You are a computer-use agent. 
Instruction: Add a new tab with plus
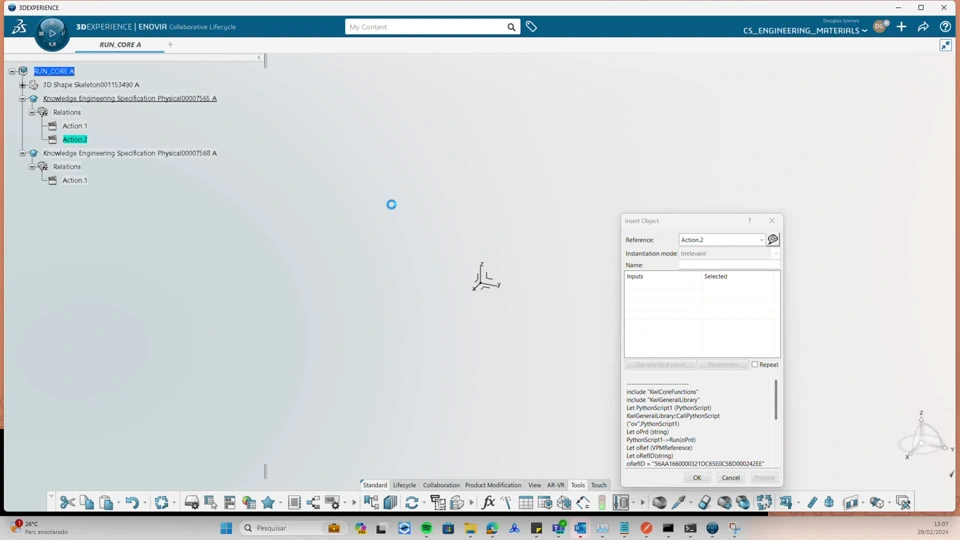click(x=170, y=45)
